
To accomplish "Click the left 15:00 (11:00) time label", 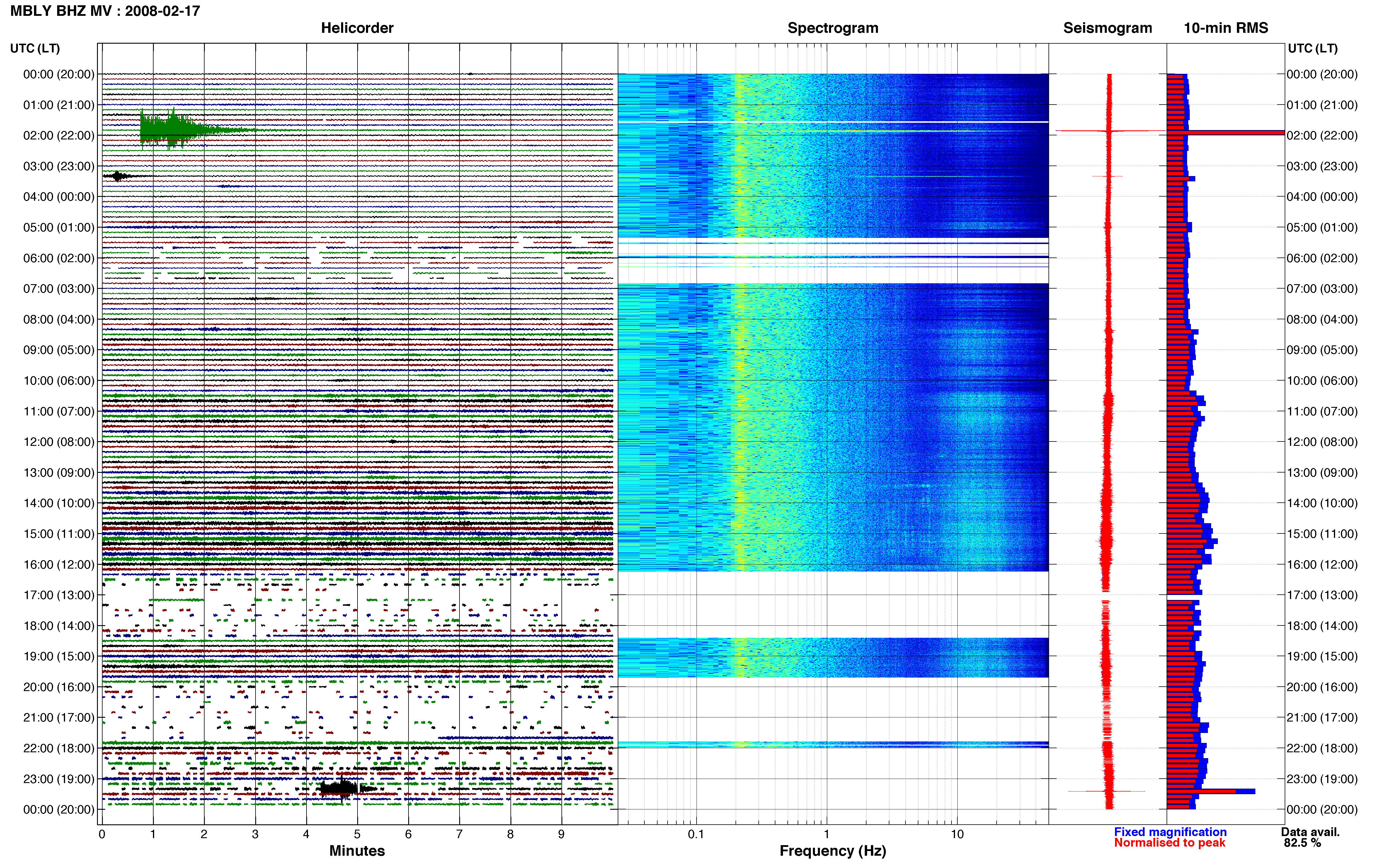I will click(59, 534).
